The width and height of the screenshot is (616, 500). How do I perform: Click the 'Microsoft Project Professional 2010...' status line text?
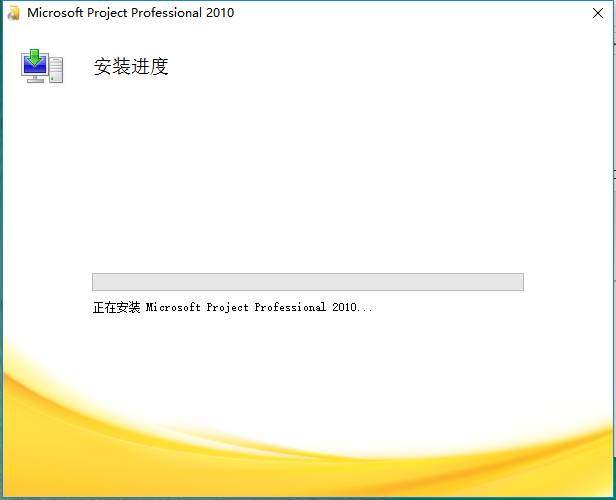coord(259,308)
